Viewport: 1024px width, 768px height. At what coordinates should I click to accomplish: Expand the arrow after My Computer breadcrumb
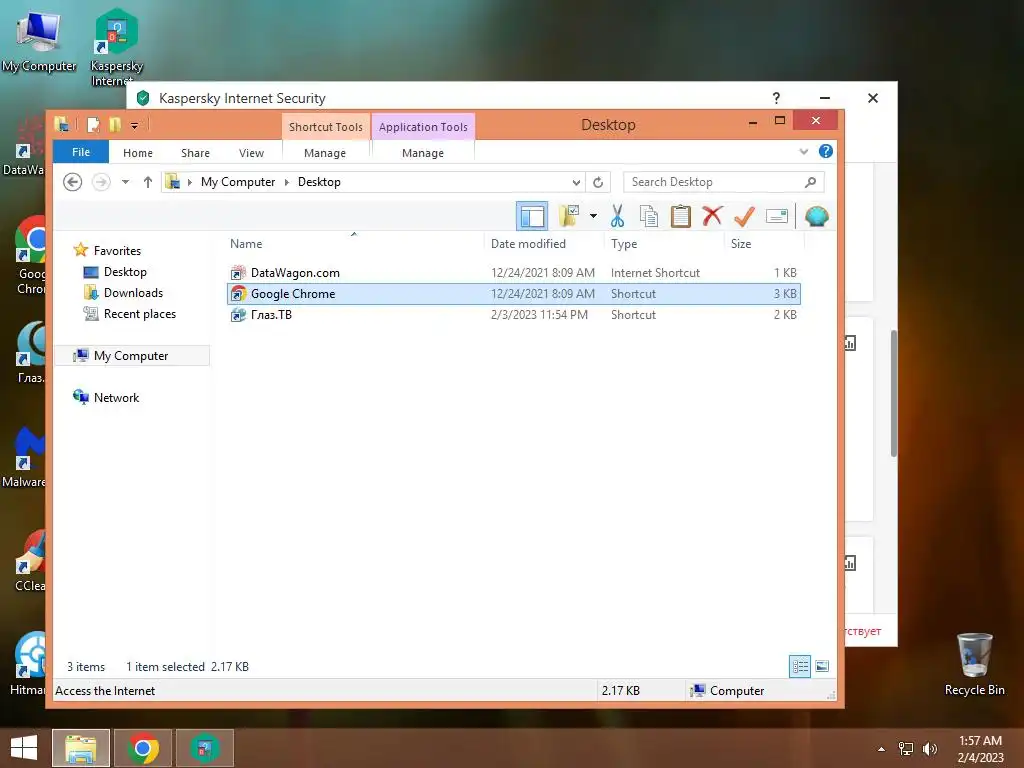(287, 182)
